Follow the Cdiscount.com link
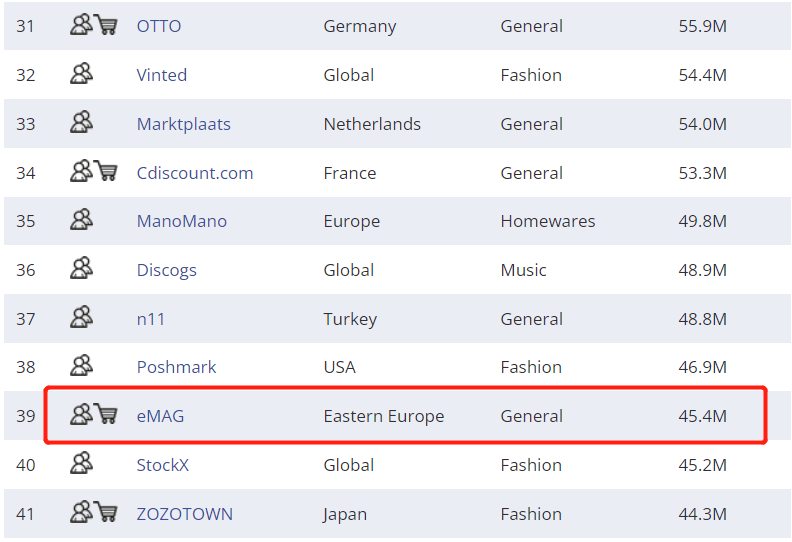Image resolution: width=792 pixels, height=542 pixels. (195, 173)
